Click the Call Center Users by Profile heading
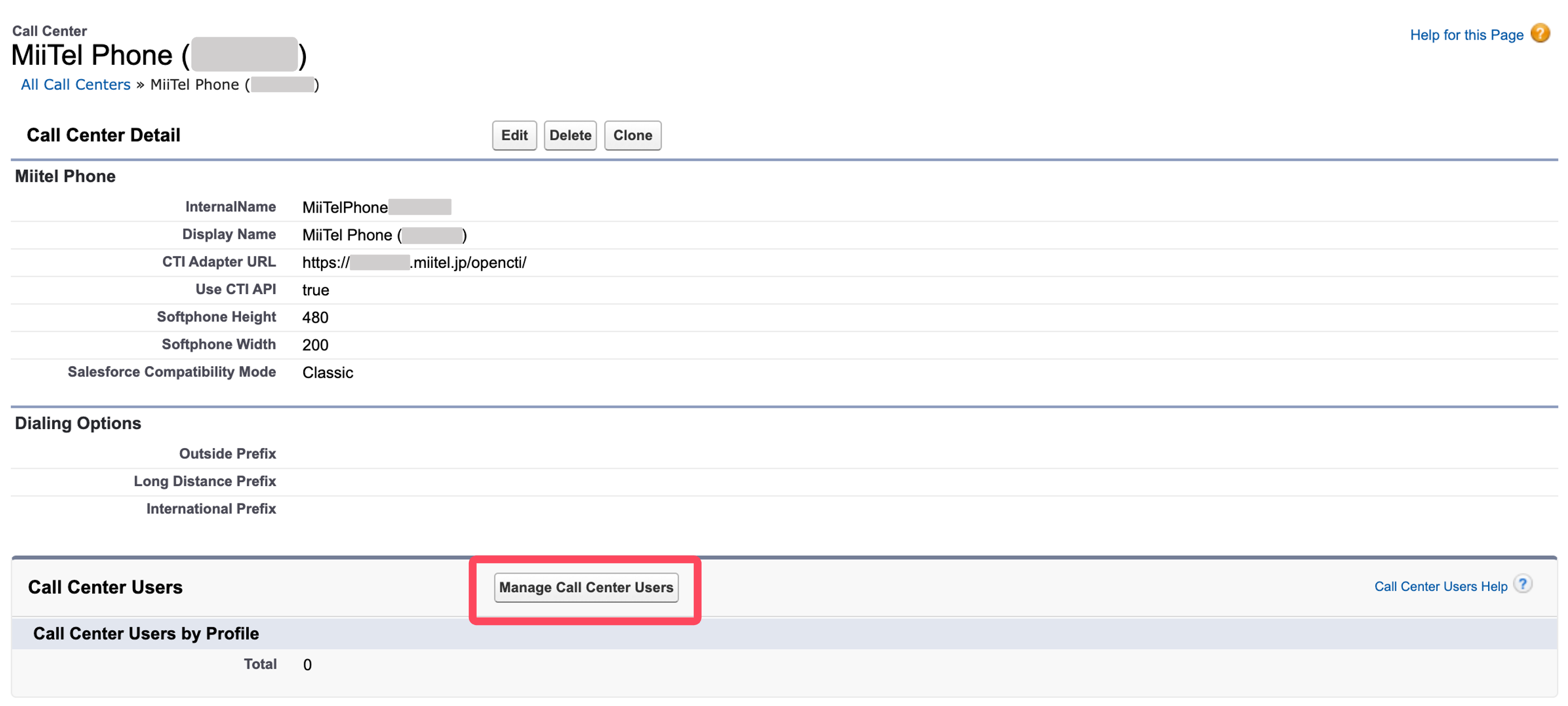 [x=146, y=633]
